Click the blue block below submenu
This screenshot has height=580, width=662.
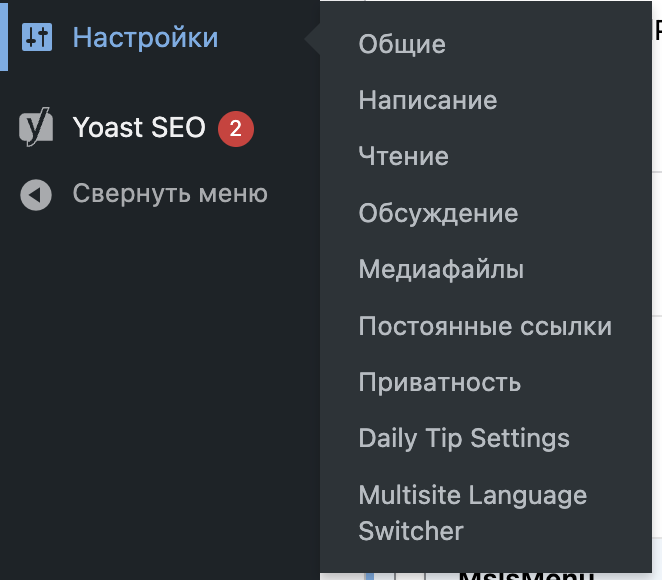[370, 576]
